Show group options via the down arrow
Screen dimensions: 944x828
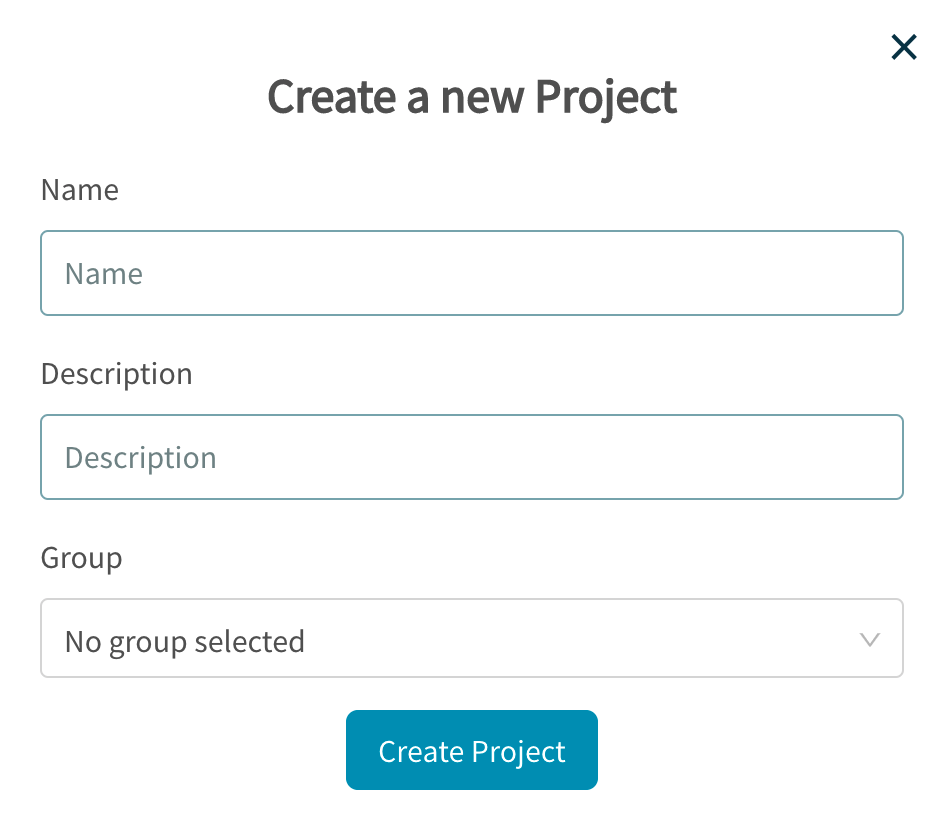click(869, 640)
